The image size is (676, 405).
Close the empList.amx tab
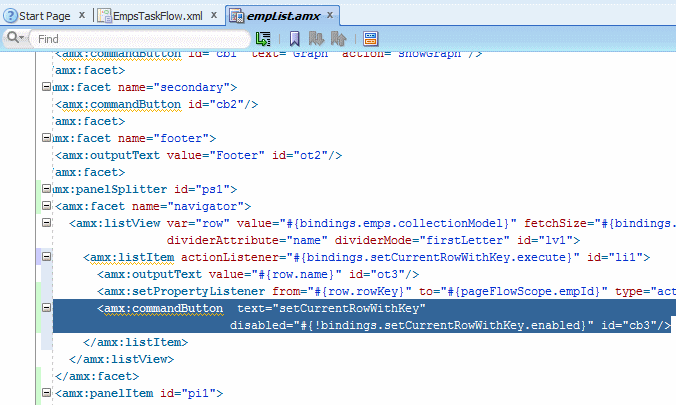[x=330, y=15]
